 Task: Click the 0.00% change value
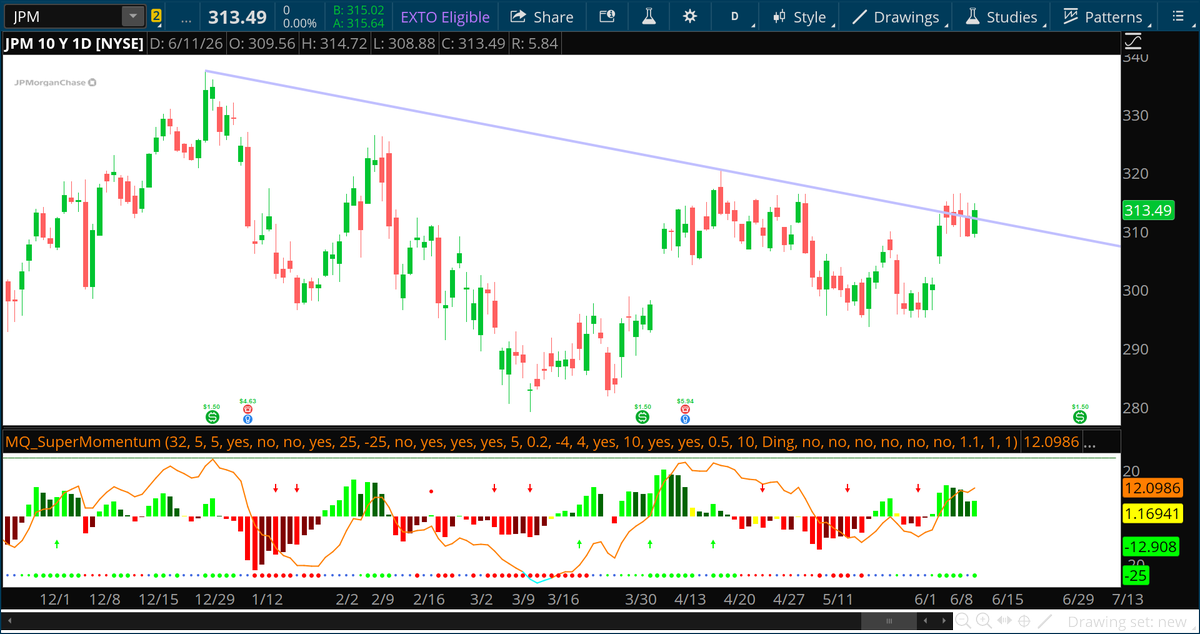(x=298, y=23)
